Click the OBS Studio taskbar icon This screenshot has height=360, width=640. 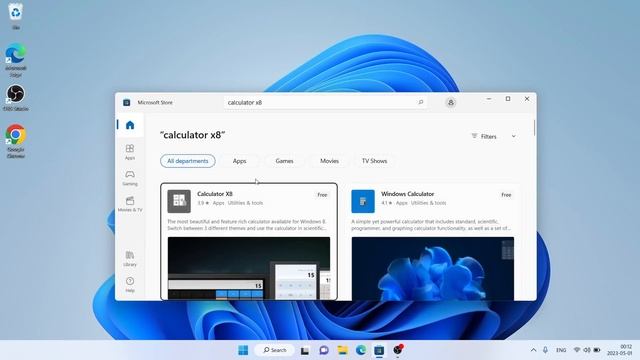pyautogui.click(x=398, y=350)
